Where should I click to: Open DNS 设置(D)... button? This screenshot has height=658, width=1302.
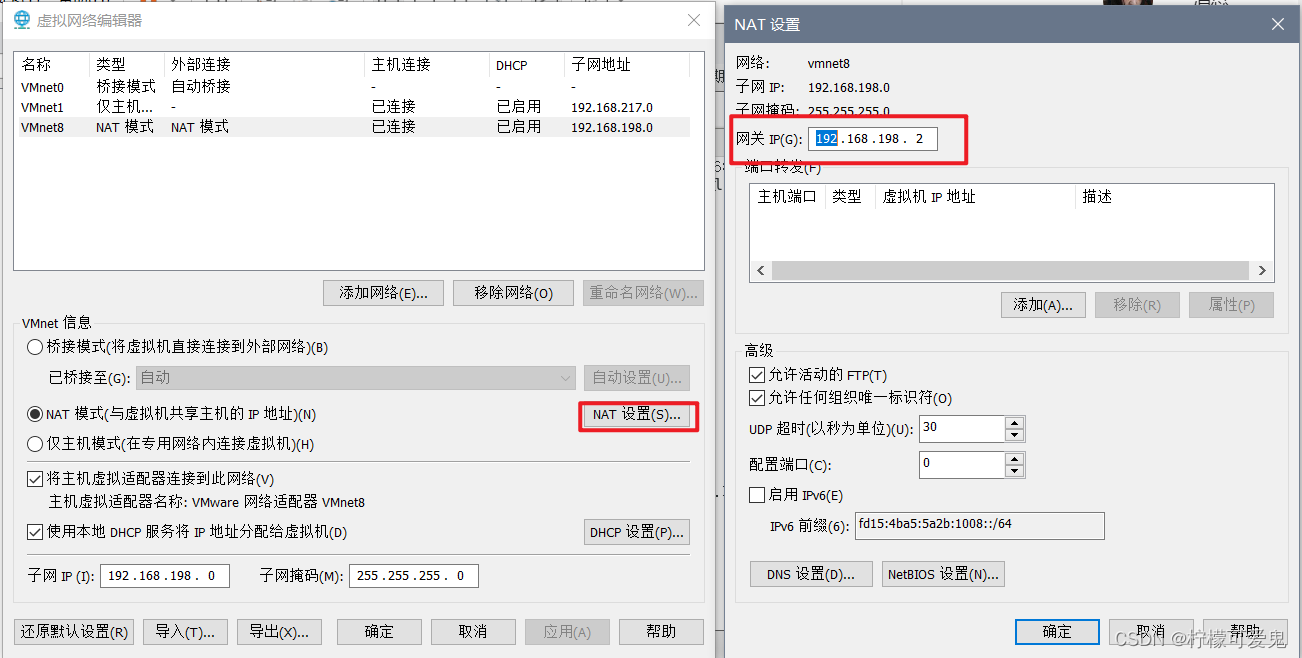811,574
